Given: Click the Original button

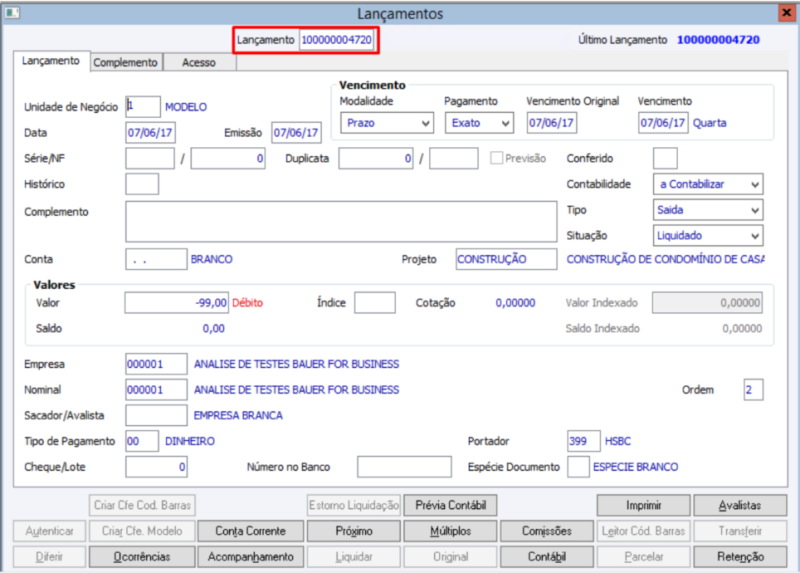Looking at the screenshot, I should click(x=451, y=556).
